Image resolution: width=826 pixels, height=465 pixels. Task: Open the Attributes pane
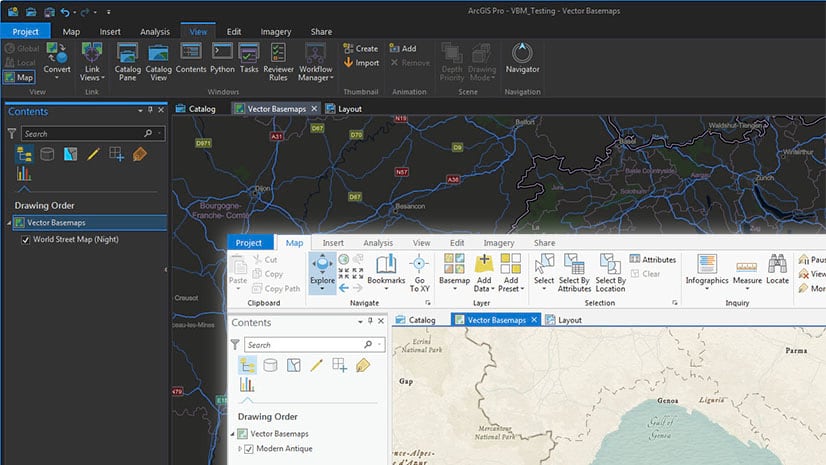click(653, 259)
